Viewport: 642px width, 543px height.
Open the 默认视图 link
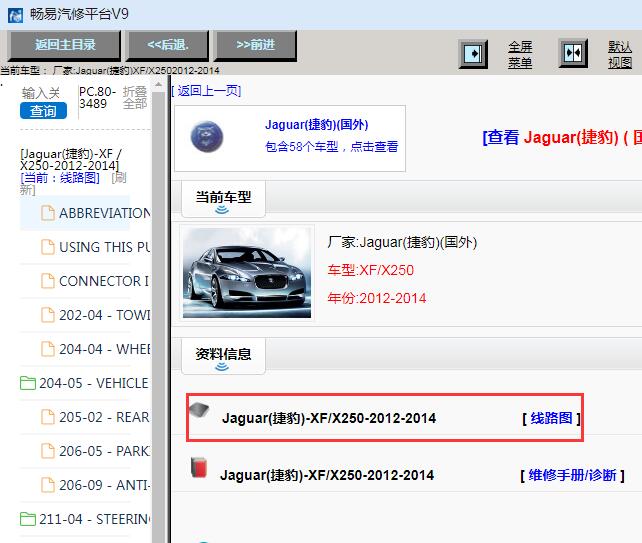(620, 54)
